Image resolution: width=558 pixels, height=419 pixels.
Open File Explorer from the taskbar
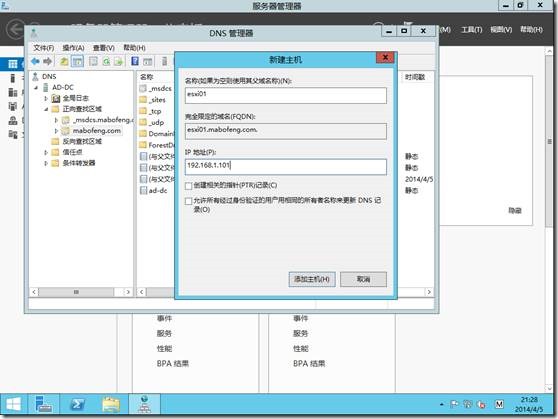(111, 404)
